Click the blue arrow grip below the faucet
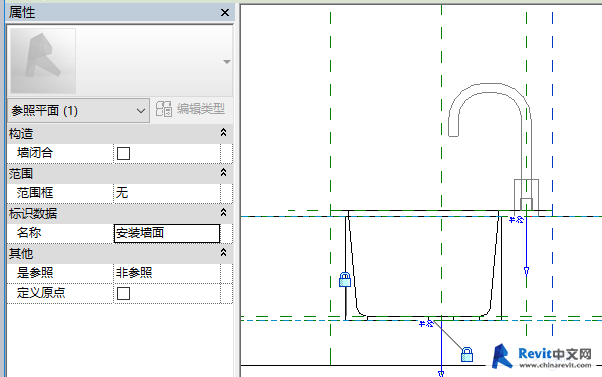 (x=526, y=271)
